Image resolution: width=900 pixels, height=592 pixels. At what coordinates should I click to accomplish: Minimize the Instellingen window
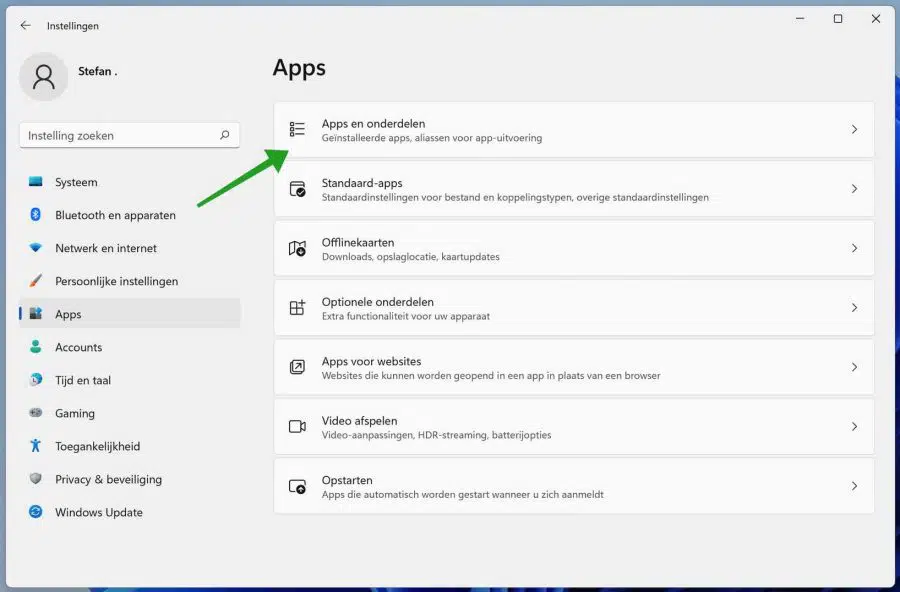pyautogui.click(x=800, y=19)
